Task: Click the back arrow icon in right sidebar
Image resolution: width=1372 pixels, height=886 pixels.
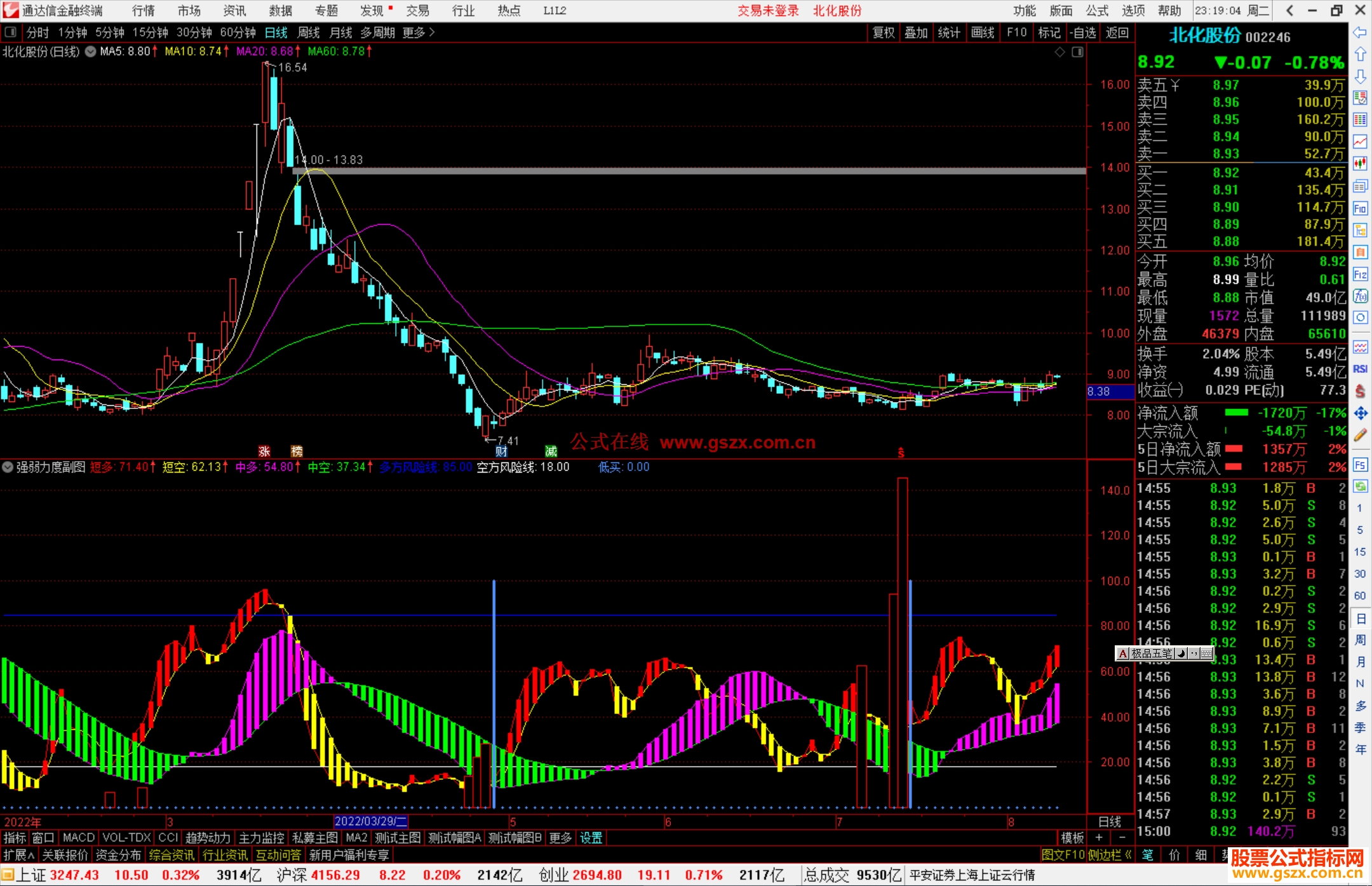Action: [1360, 32]
